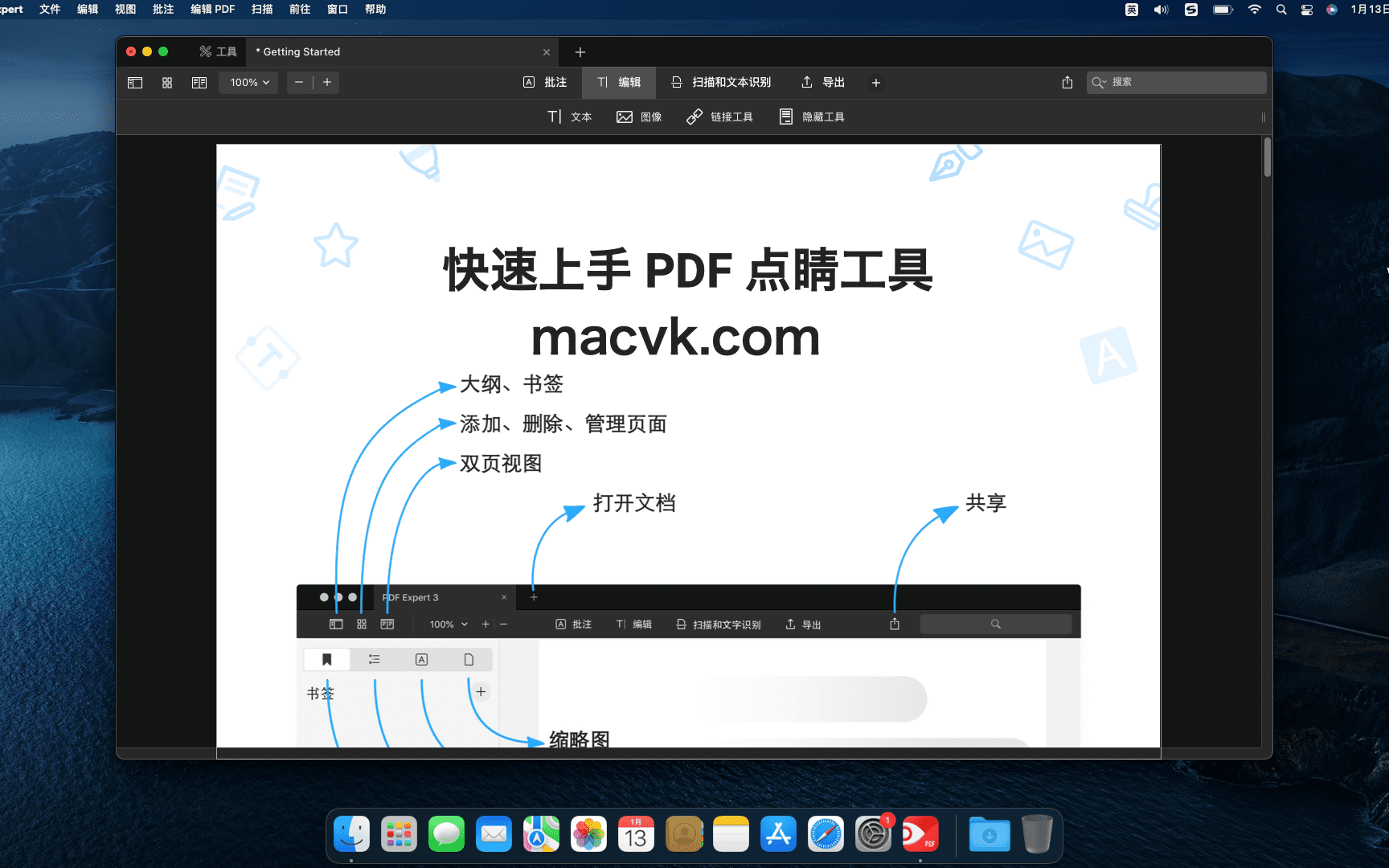Image resolution: width=1389 pixels, height=868 pixels.
Task: Open the 工具 tools button in the tab bar
Action: (x=219, y=51)
